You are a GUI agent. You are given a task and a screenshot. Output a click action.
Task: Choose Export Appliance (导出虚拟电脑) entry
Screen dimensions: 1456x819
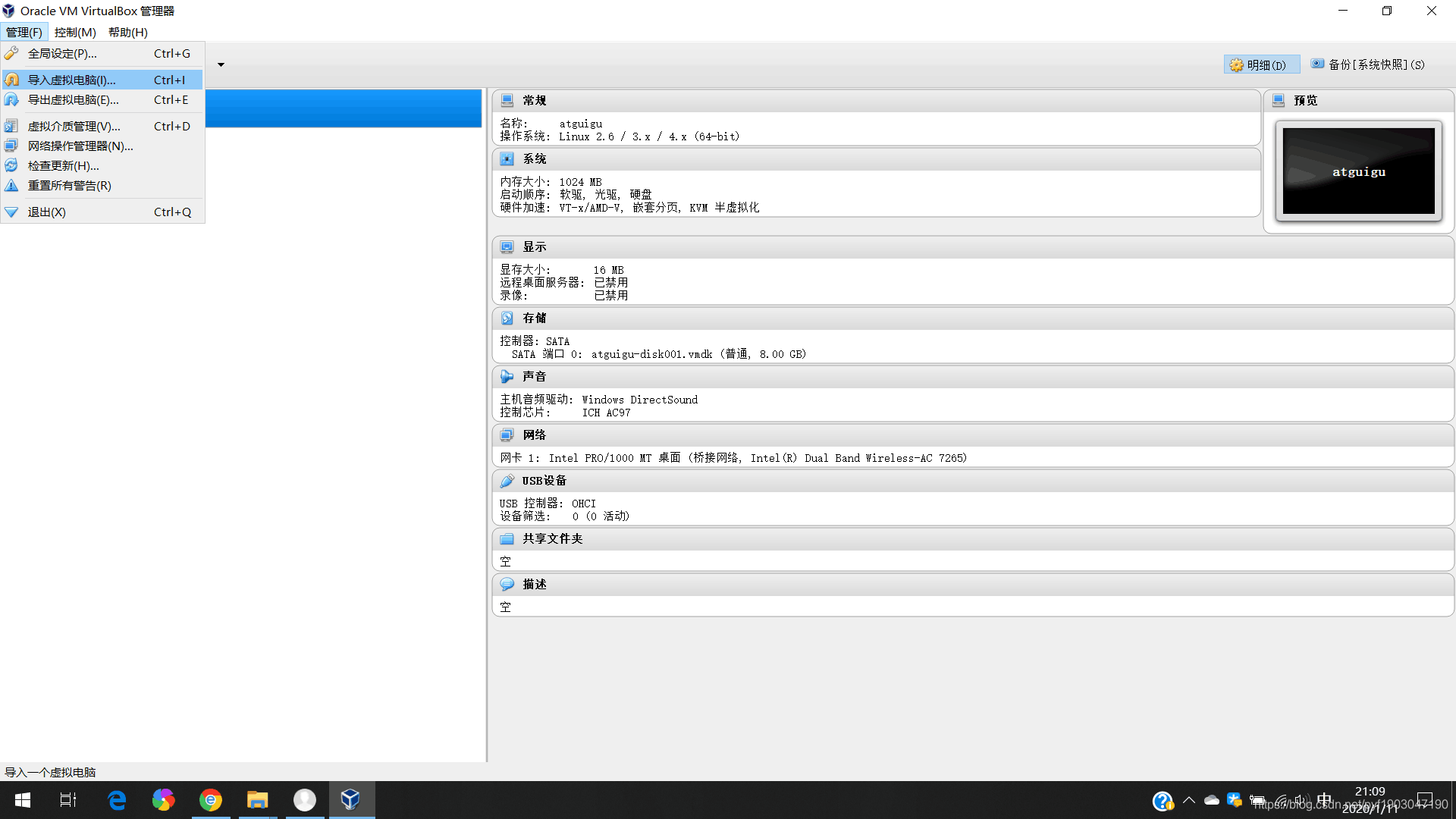102,100
